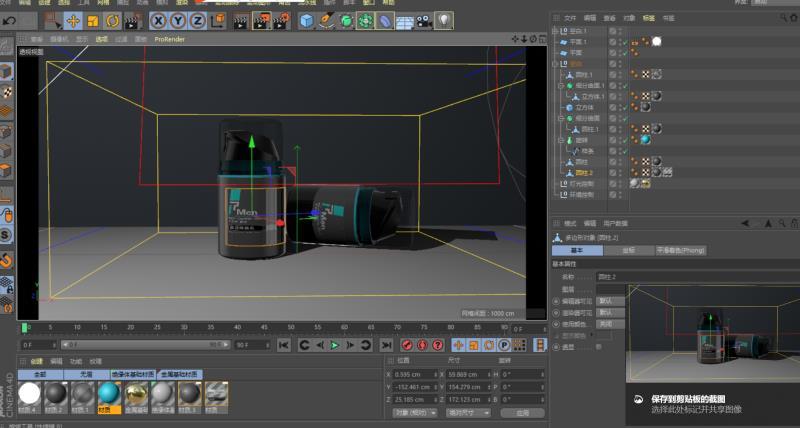Click the light bulb icon in toolbar
Screen dimensions: 800x428
click(x=443, y=19)
